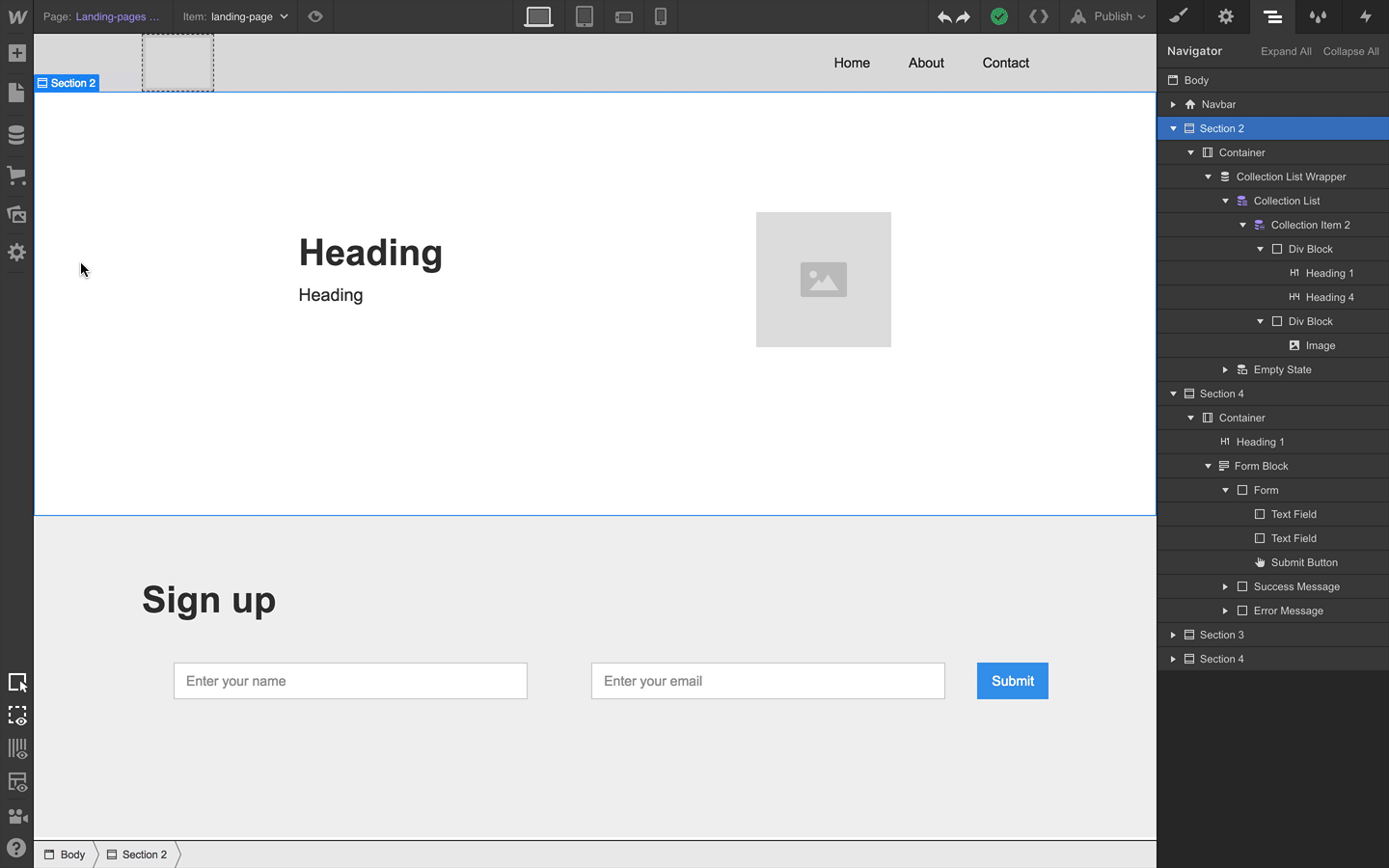
Task: Switch to Desktop breakpoint view
Action: click(538, 16)
